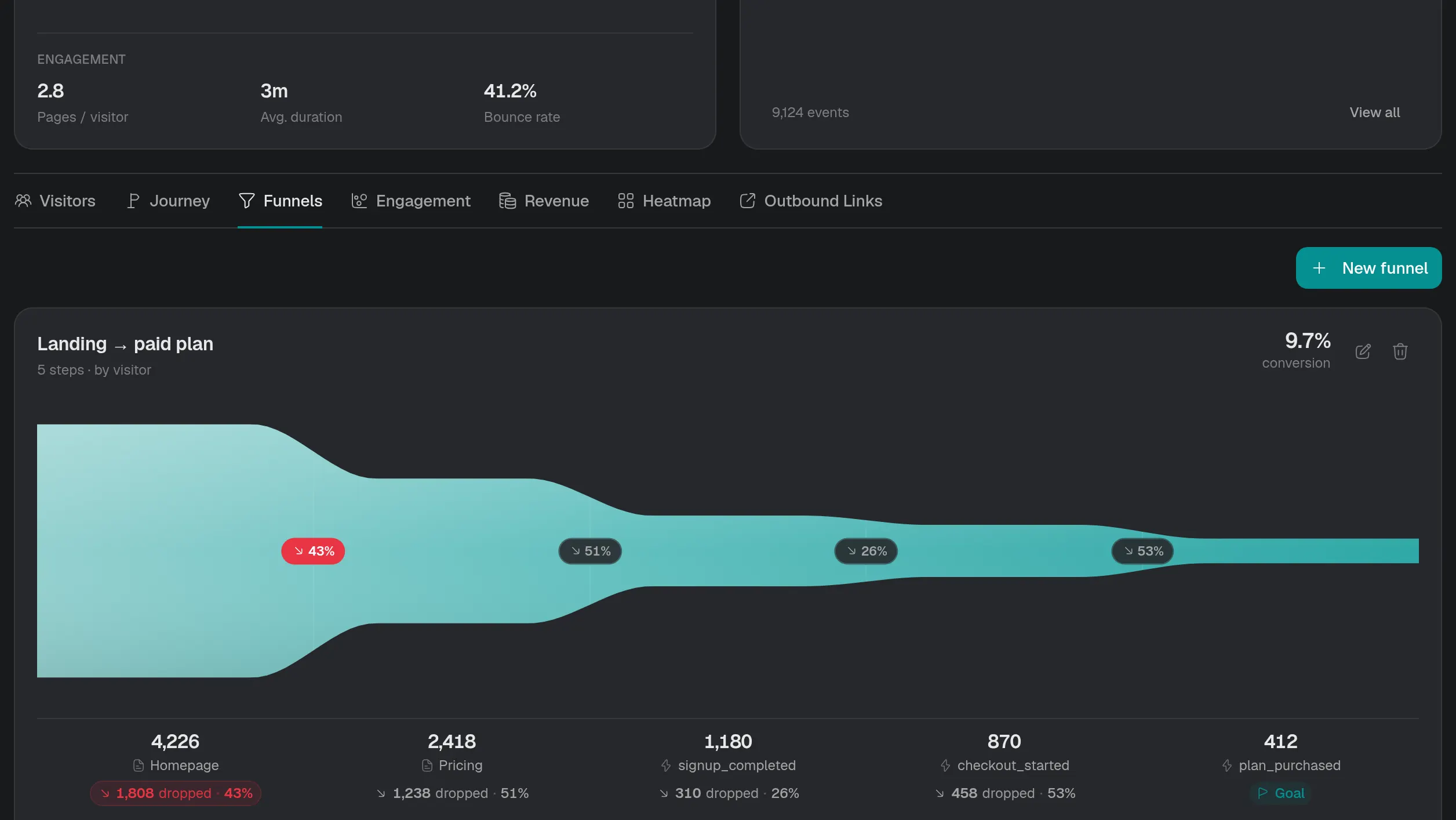1456x820 pixels.
Task: Select the Funnels tab
Action: tap(280, 201)
